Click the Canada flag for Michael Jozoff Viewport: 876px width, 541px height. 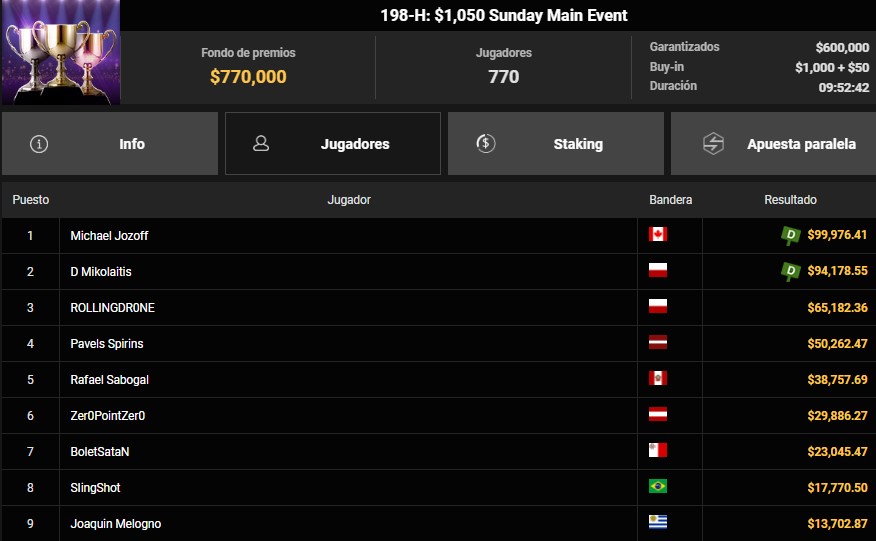[658, 234]
